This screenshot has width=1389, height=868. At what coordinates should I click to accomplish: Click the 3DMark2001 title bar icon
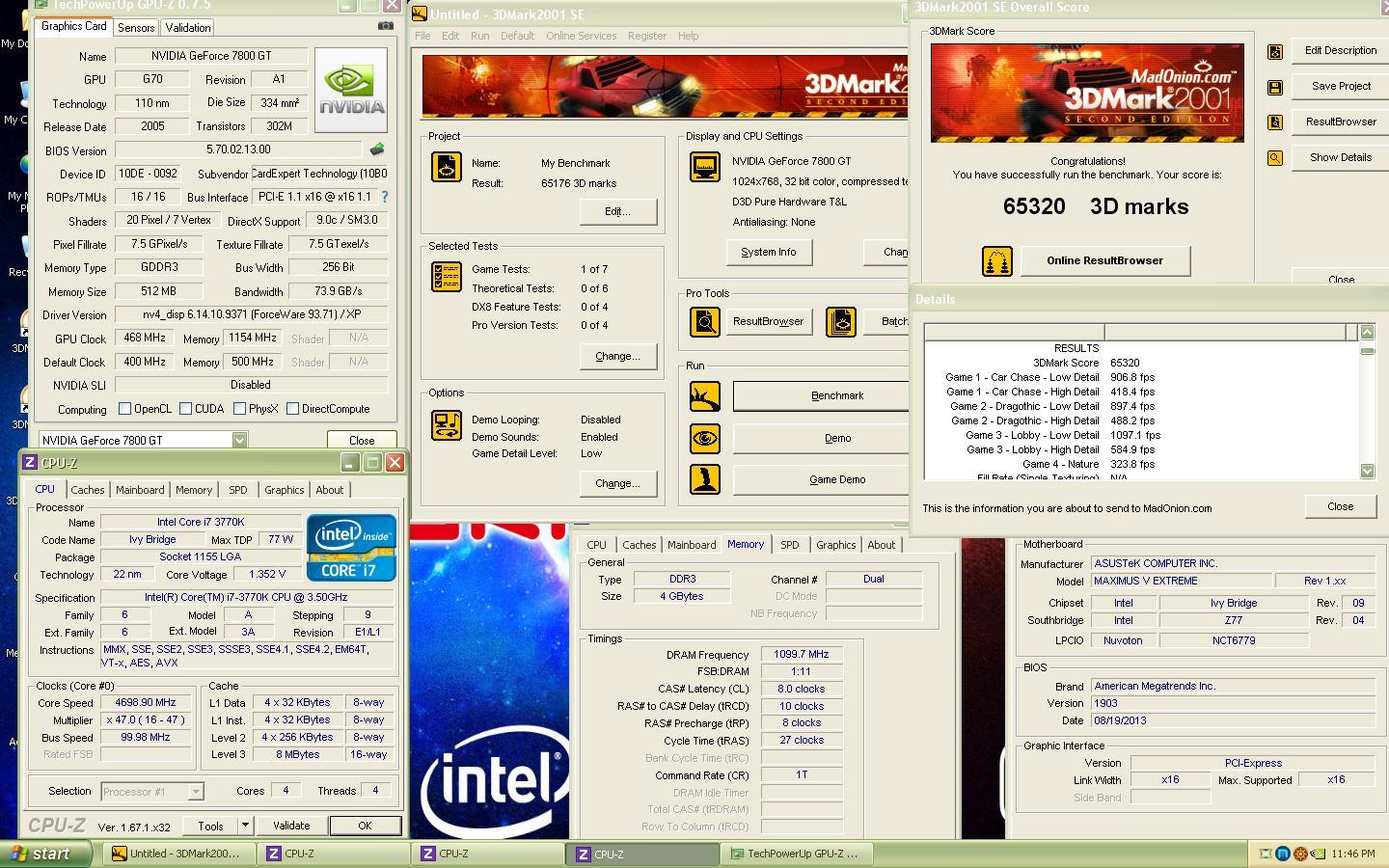point(420,14)
